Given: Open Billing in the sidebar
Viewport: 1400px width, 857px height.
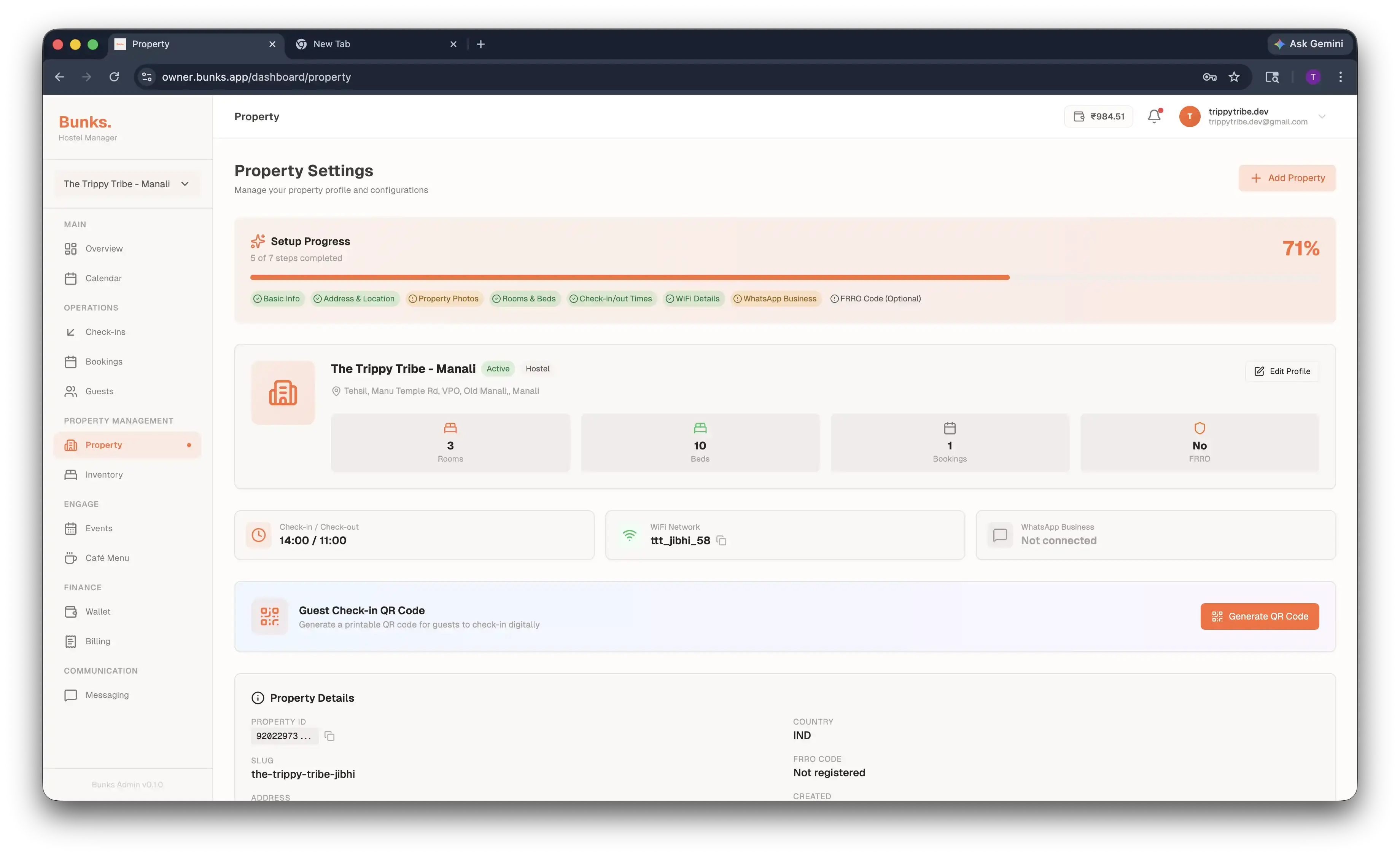Looking at the screenshot, I should (x=127, y=641).
